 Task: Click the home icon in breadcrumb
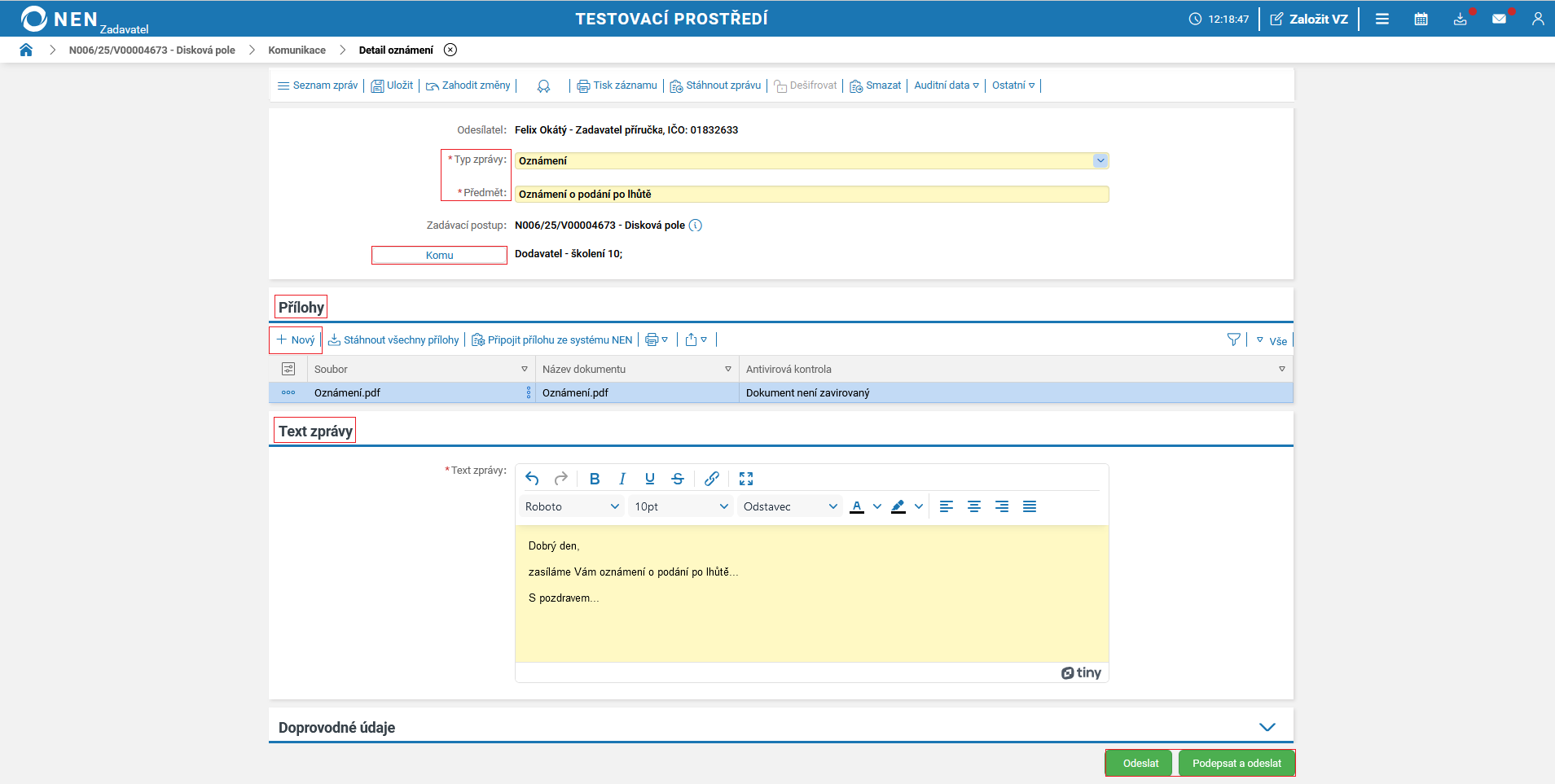point(26,50)
